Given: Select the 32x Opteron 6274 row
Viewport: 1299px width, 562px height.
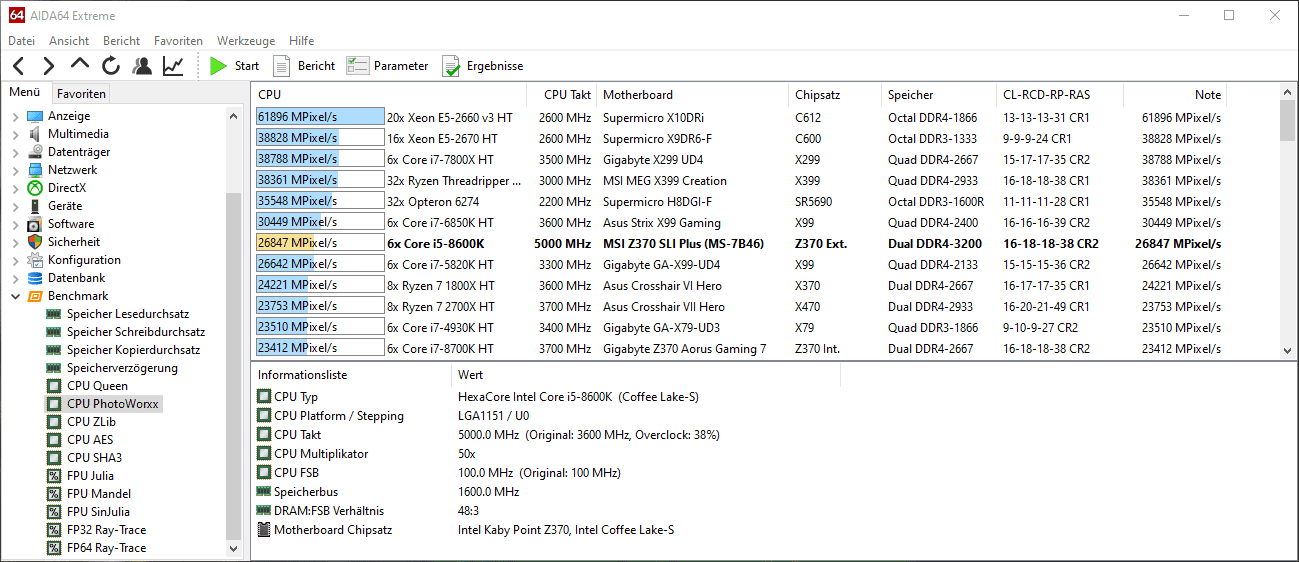Looking at the screenshot, I should (x=765, y=202).
